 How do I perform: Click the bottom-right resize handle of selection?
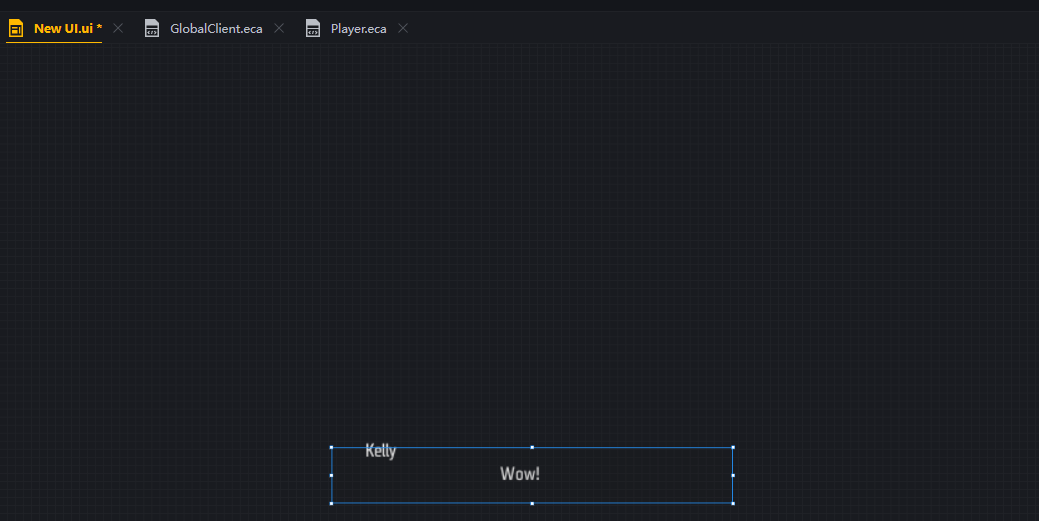pos(733,503)
